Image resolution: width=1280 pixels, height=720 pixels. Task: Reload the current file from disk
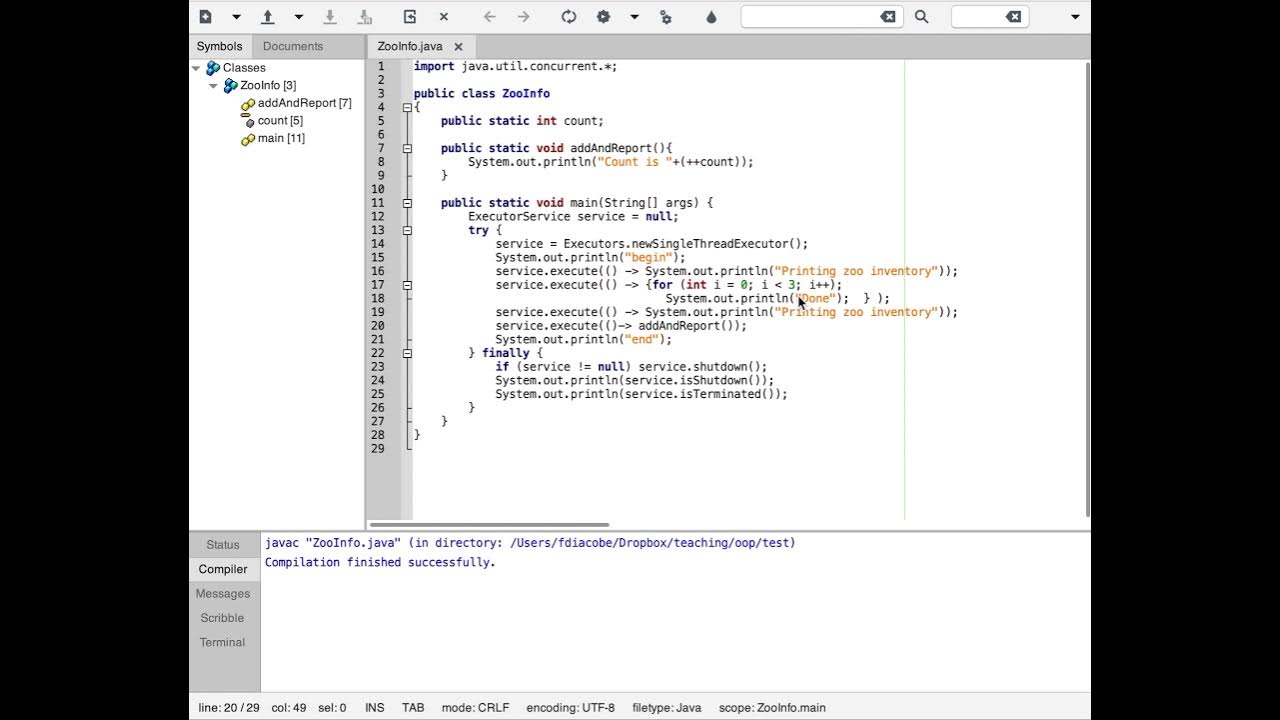(x=409, y=16)
